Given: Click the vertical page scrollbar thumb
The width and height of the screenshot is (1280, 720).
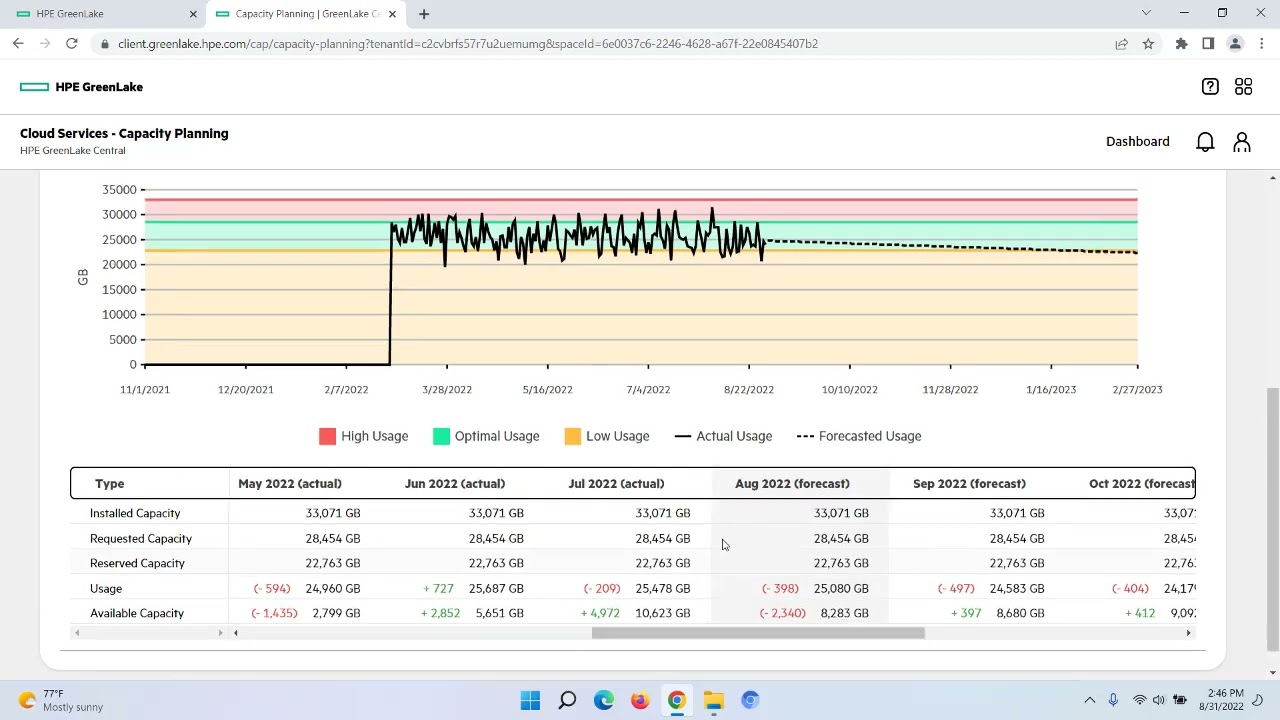Looking at the screenshot, I should (1272, 518).
